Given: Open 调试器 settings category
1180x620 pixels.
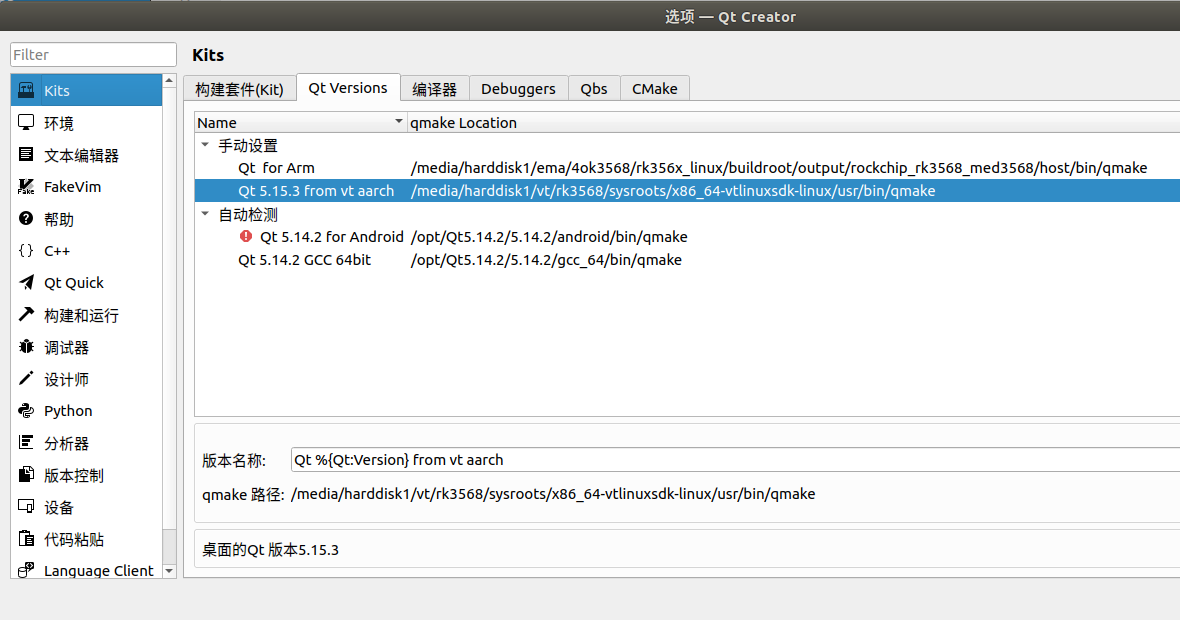Looking at the screenshot, I should 87,347.
